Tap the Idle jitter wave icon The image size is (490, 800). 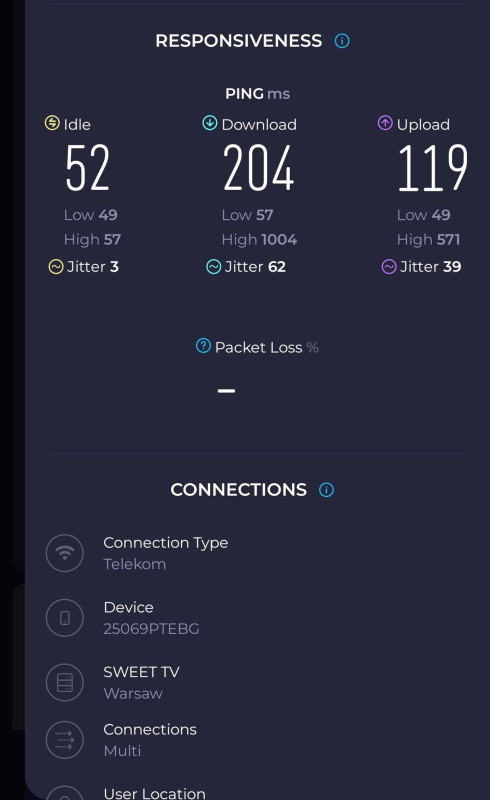point(56,266)
